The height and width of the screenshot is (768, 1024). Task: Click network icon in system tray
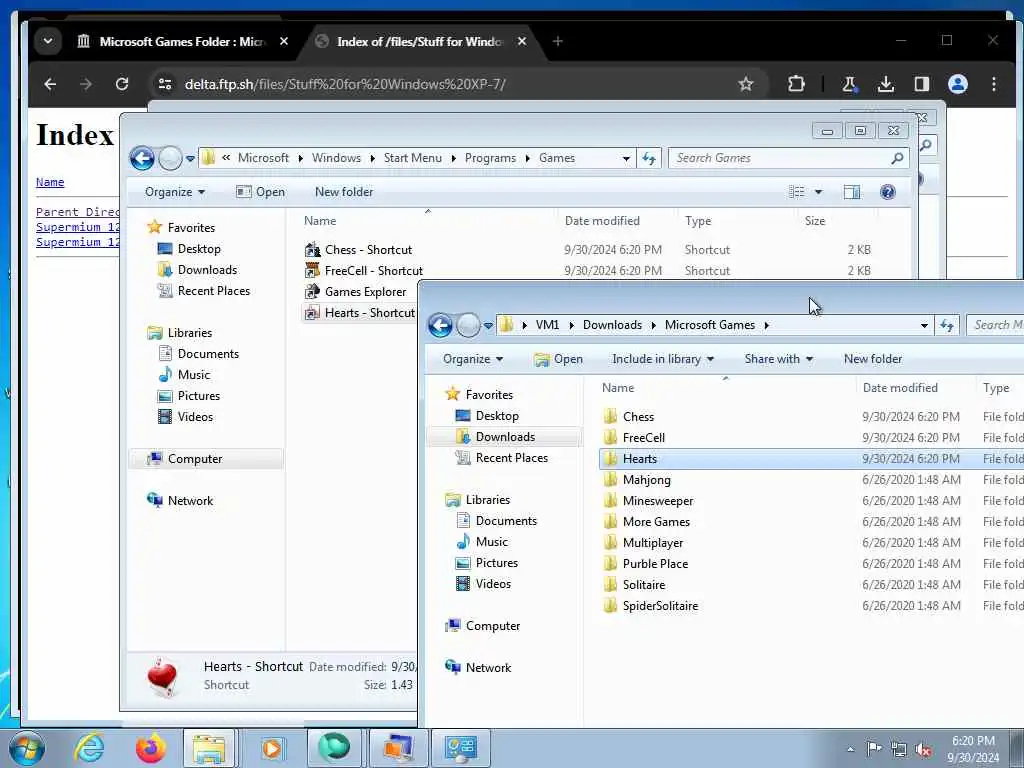point(899,749)
